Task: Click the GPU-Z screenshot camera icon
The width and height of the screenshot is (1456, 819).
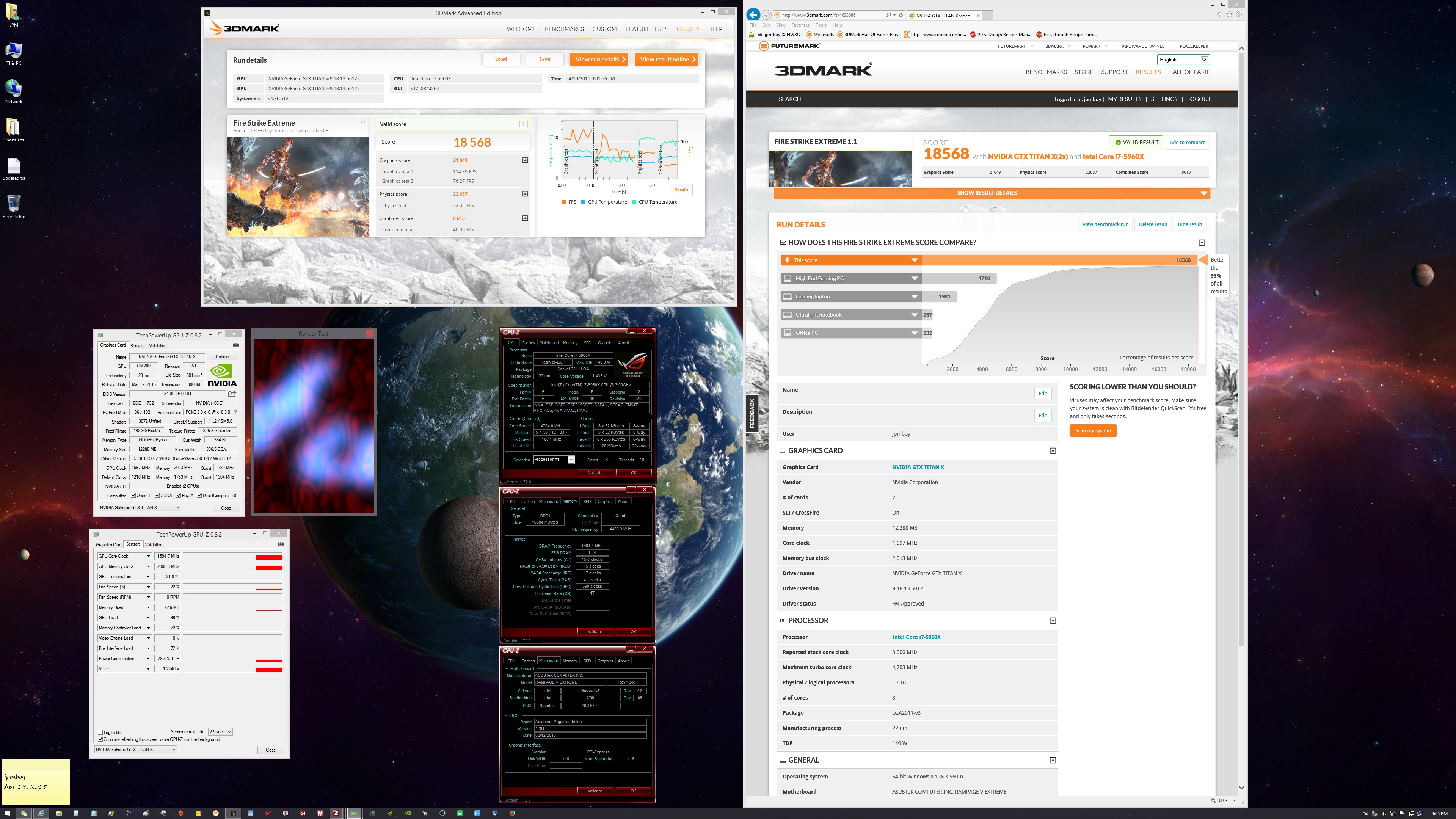Action: 236,345
